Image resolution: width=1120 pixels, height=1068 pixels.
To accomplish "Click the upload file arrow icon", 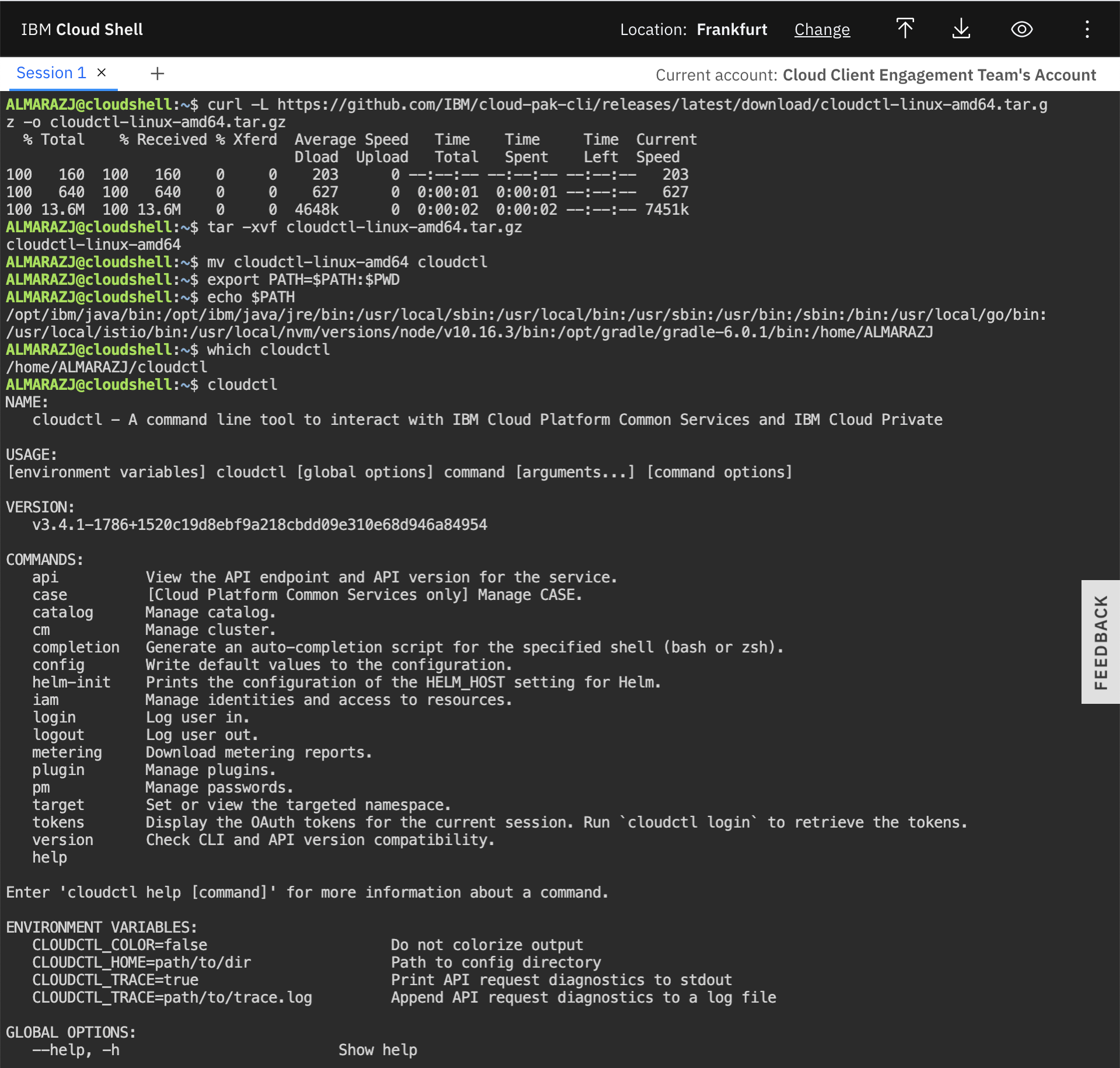I will point(905,29).
